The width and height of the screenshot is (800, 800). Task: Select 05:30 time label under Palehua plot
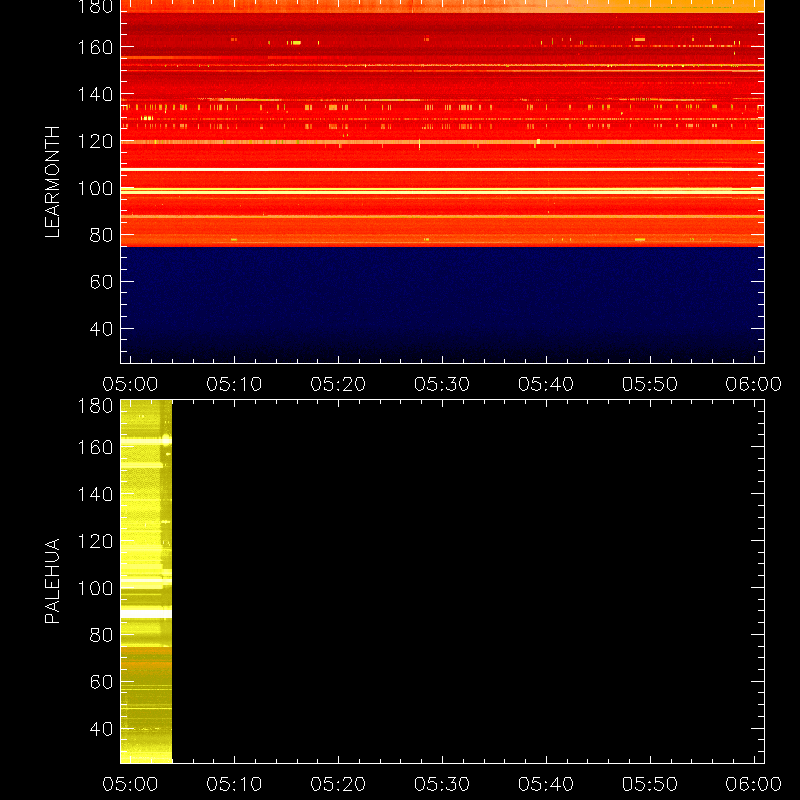442,784
